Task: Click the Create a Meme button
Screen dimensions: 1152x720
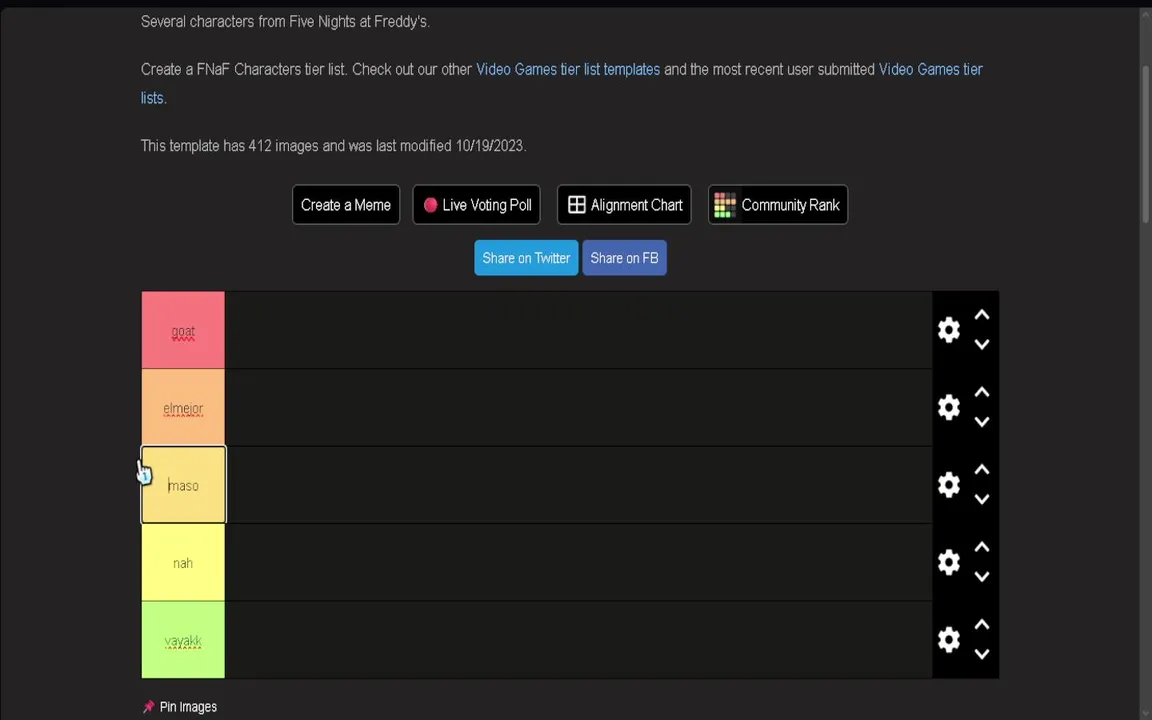Action: coord(346,205)
